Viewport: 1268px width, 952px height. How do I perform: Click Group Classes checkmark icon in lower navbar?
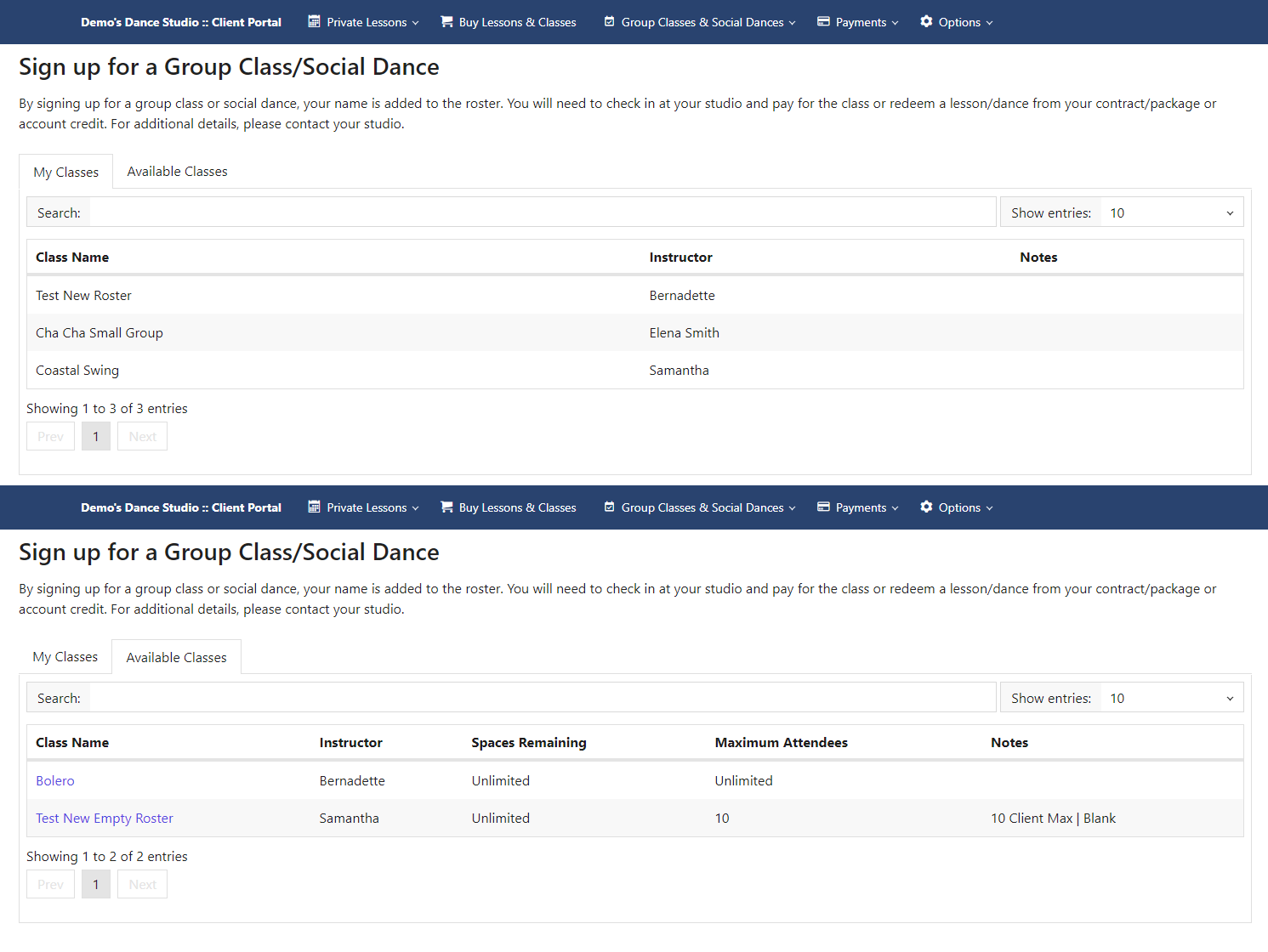[x=609, y=507]
